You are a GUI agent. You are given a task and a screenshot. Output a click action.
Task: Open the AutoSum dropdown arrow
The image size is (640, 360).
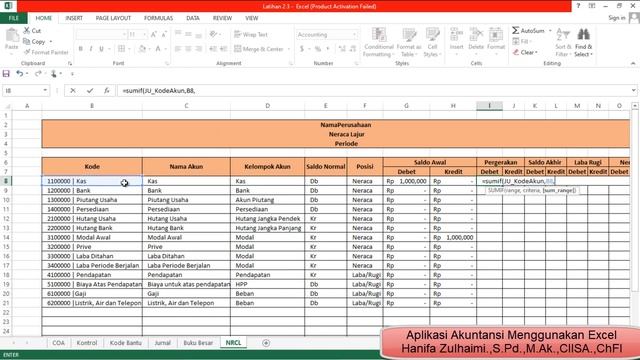coord(550,31)
